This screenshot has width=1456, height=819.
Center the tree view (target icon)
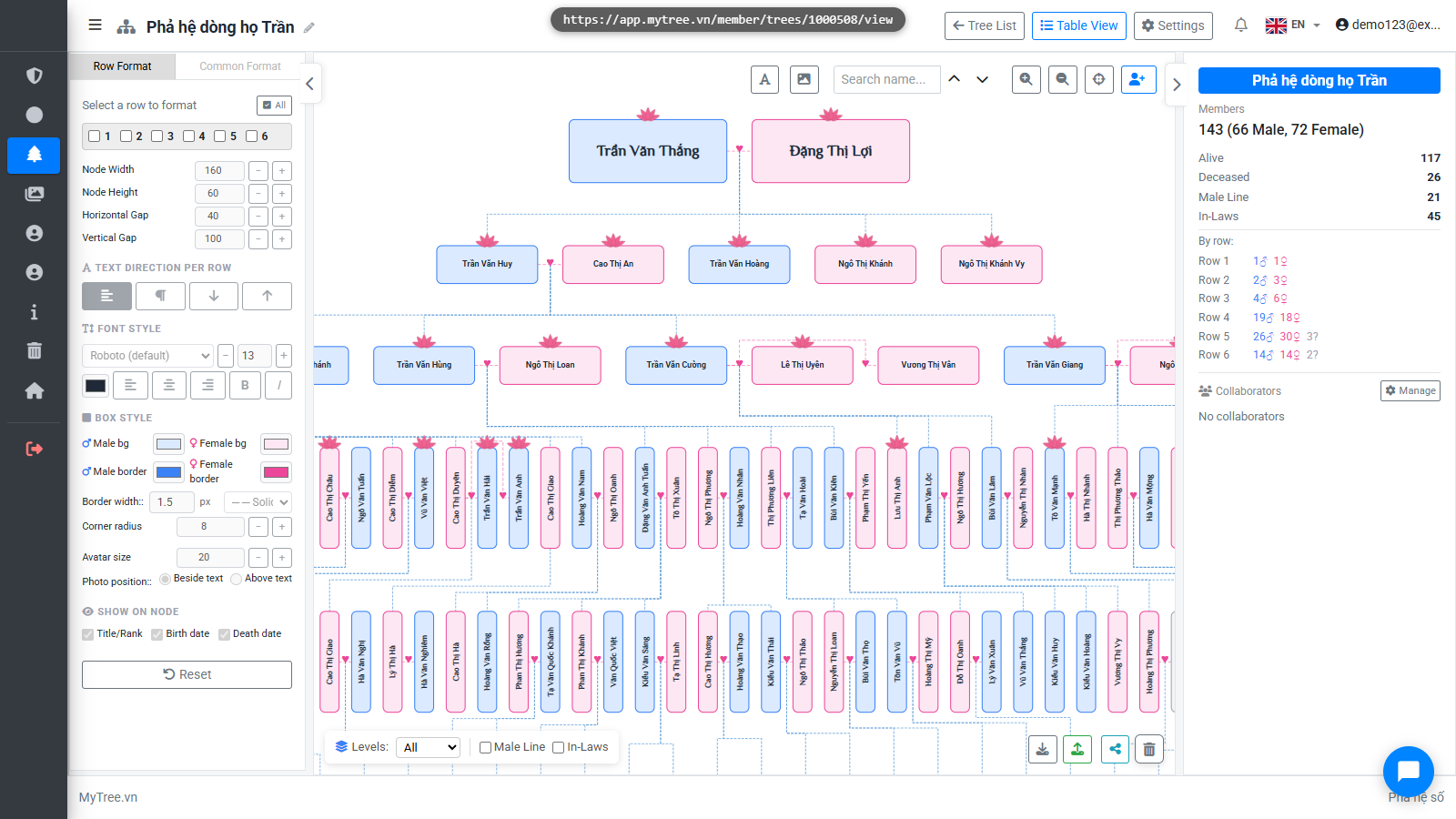click(1099, 79)
